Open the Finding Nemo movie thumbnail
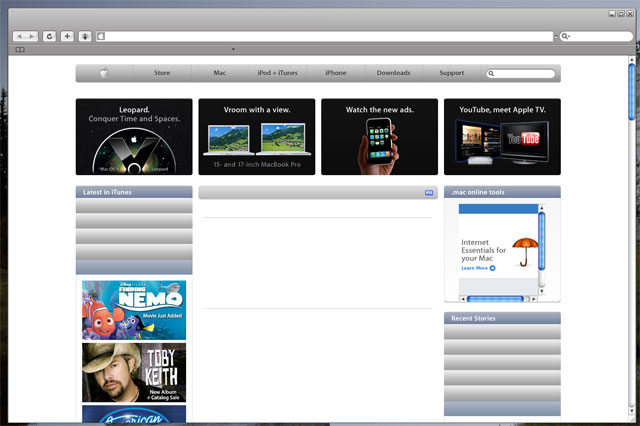640x426 pixels. click(x=134, y=310)
